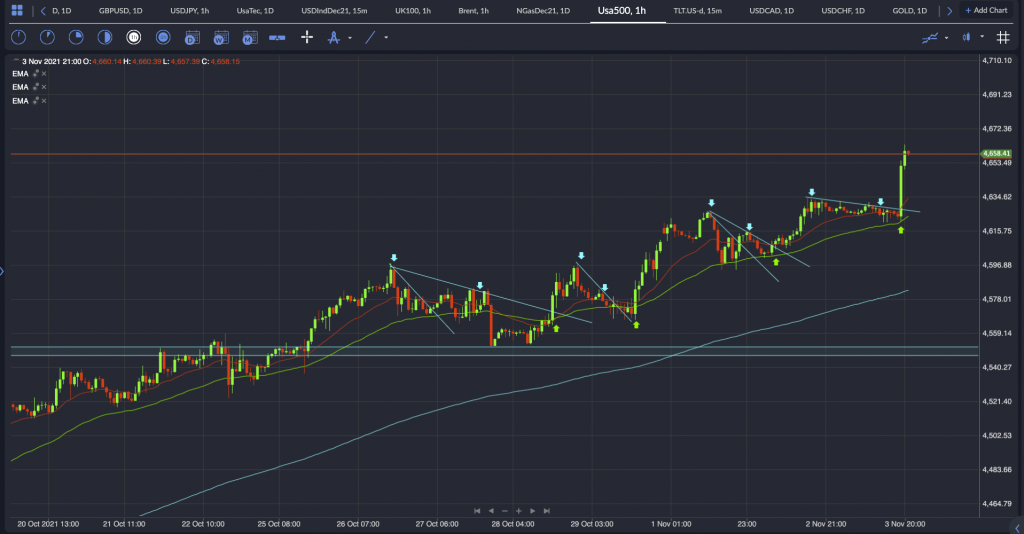Click the OHLC date text 3 Nov 2021 21:00

pyautogui.click(x=52, y=61)
